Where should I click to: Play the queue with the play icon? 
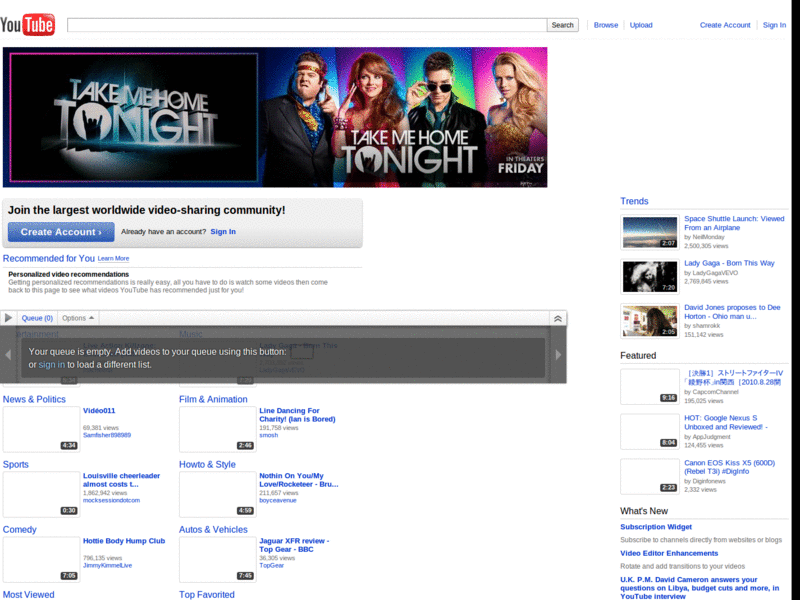pos(8,318)
